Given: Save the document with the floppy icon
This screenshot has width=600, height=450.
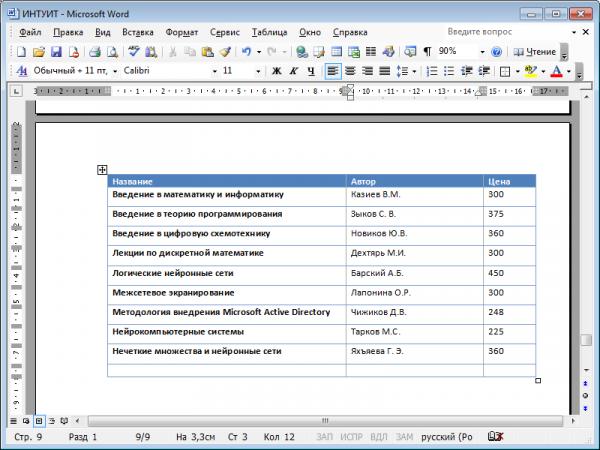Looking at the screenshot, I should [56, 52].
